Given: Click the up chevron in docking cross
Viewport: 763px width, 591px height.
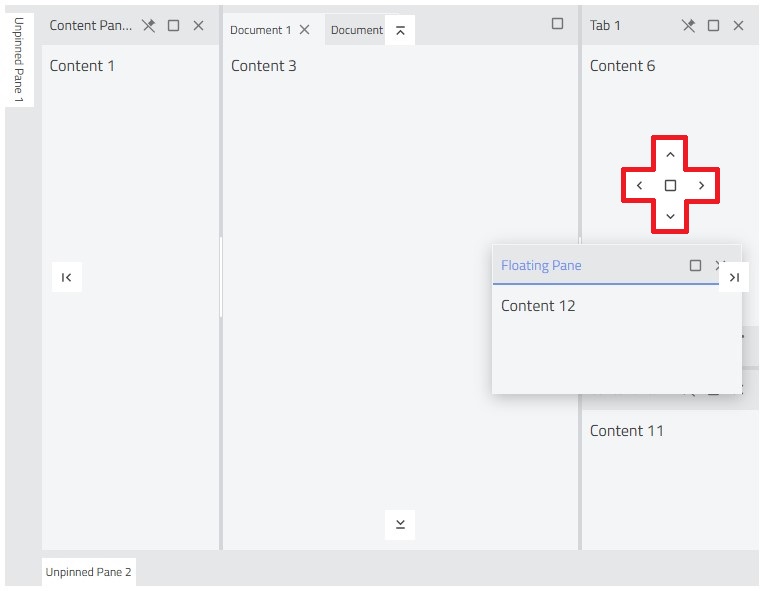Looking at the screenshot, I should tap(670, 155).
